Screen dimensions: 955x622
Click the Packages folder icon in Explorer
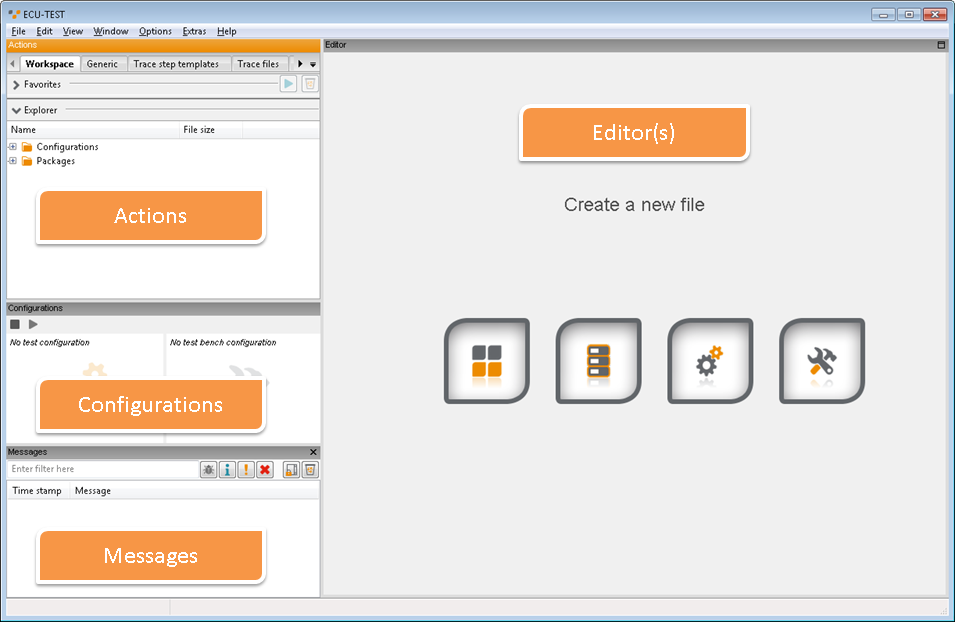[x=27, y=161]
